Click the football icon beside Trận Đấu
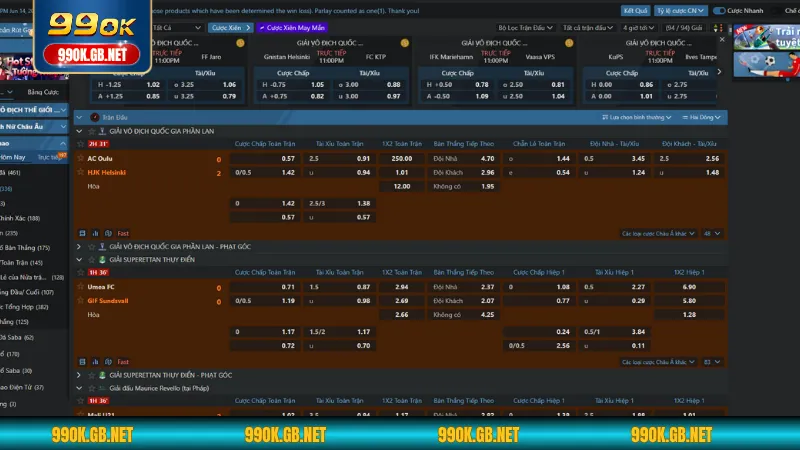This screenshot has height=450, width=800. (x=95, y=117)
